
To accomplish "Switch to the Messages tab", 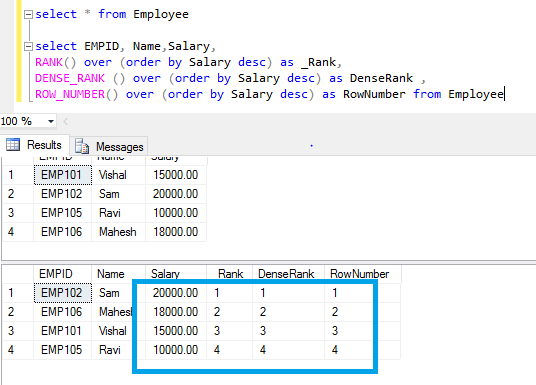I will tap(109, 146).
